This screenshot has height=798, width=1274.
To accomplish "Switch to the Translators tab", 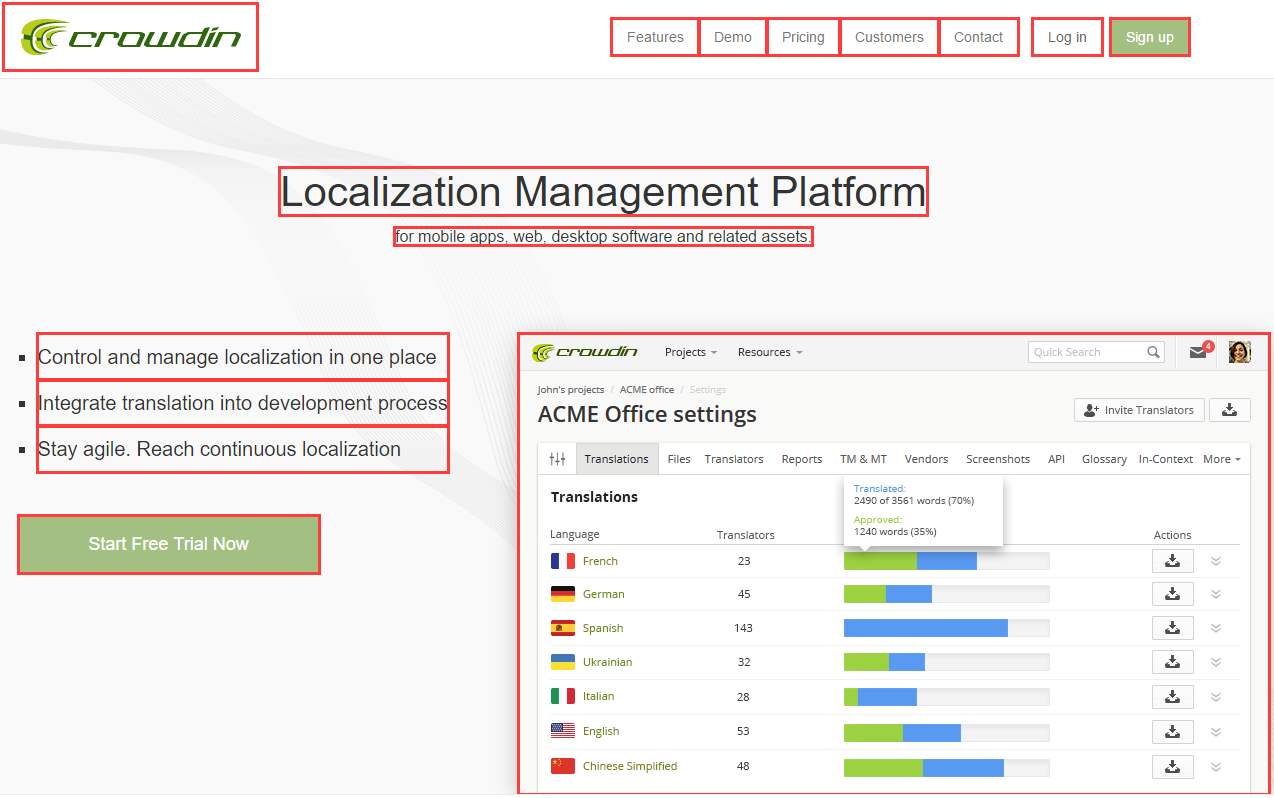I will [x=734, y=459].
